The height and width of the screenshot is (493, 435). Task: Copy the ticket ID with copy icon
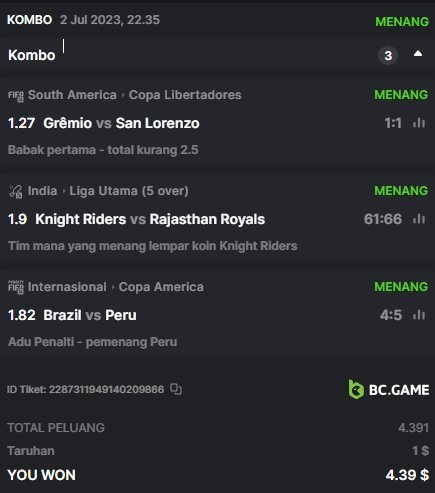pyautogui.click(x=176, y=389)
